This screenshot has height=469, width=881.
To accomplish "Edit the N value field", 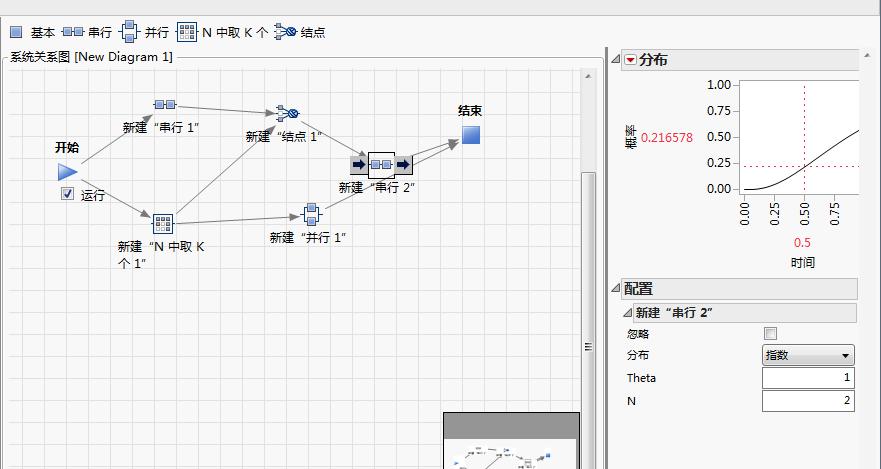I will (x=808, y=401).
